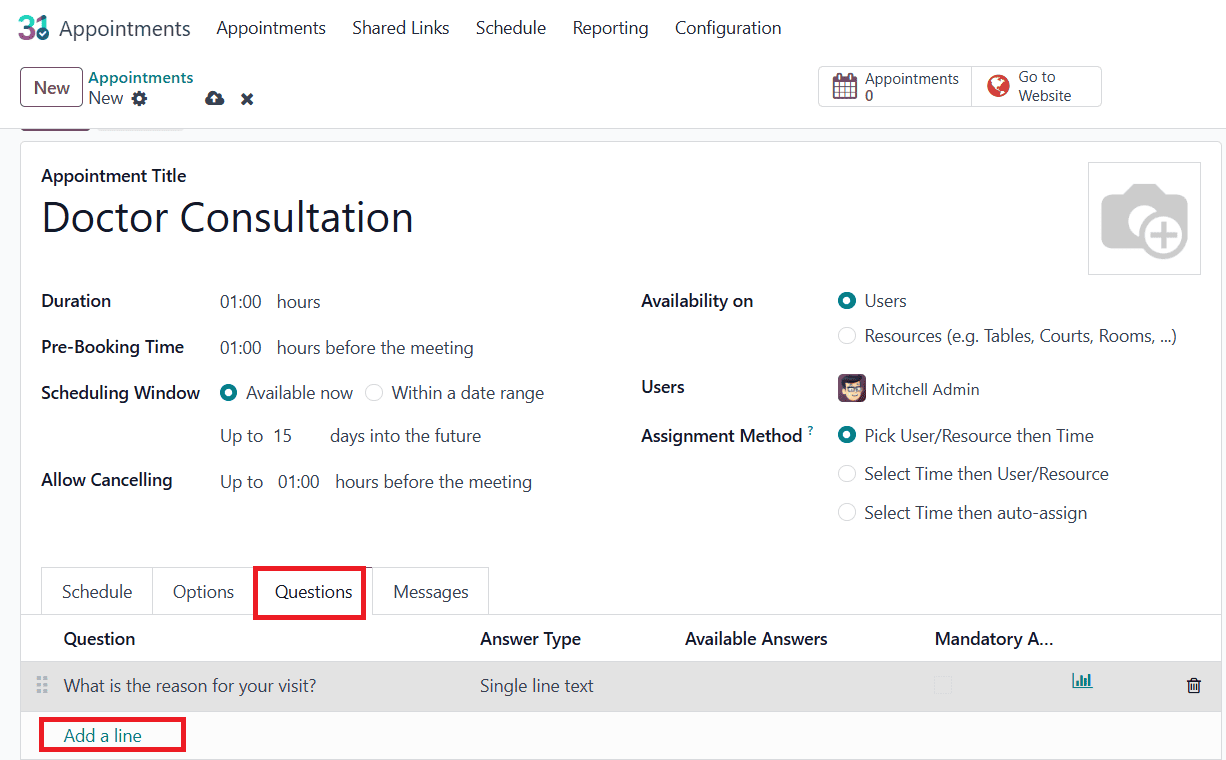
Task: Click the Go to Website button
Action: (1036, 86)
